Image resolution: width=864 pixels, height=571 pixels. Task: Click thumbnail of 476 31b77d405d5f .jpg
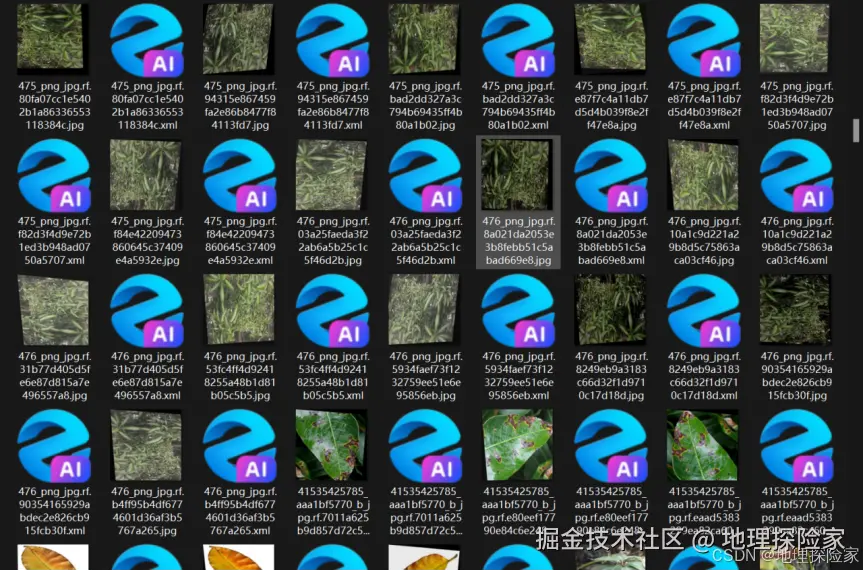point(53,310)
